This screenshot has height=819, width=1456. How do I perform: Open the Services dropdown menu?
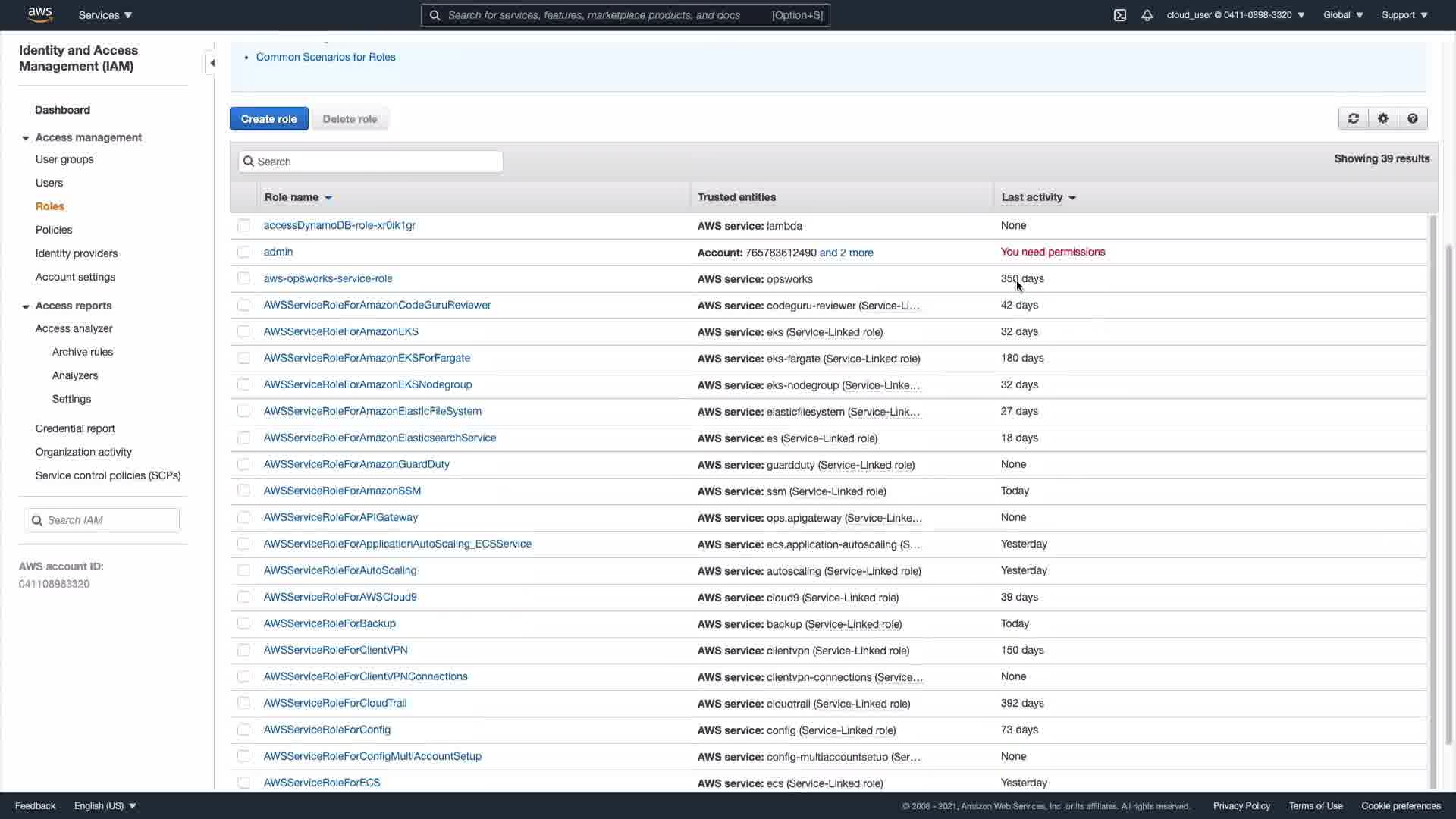105,15
